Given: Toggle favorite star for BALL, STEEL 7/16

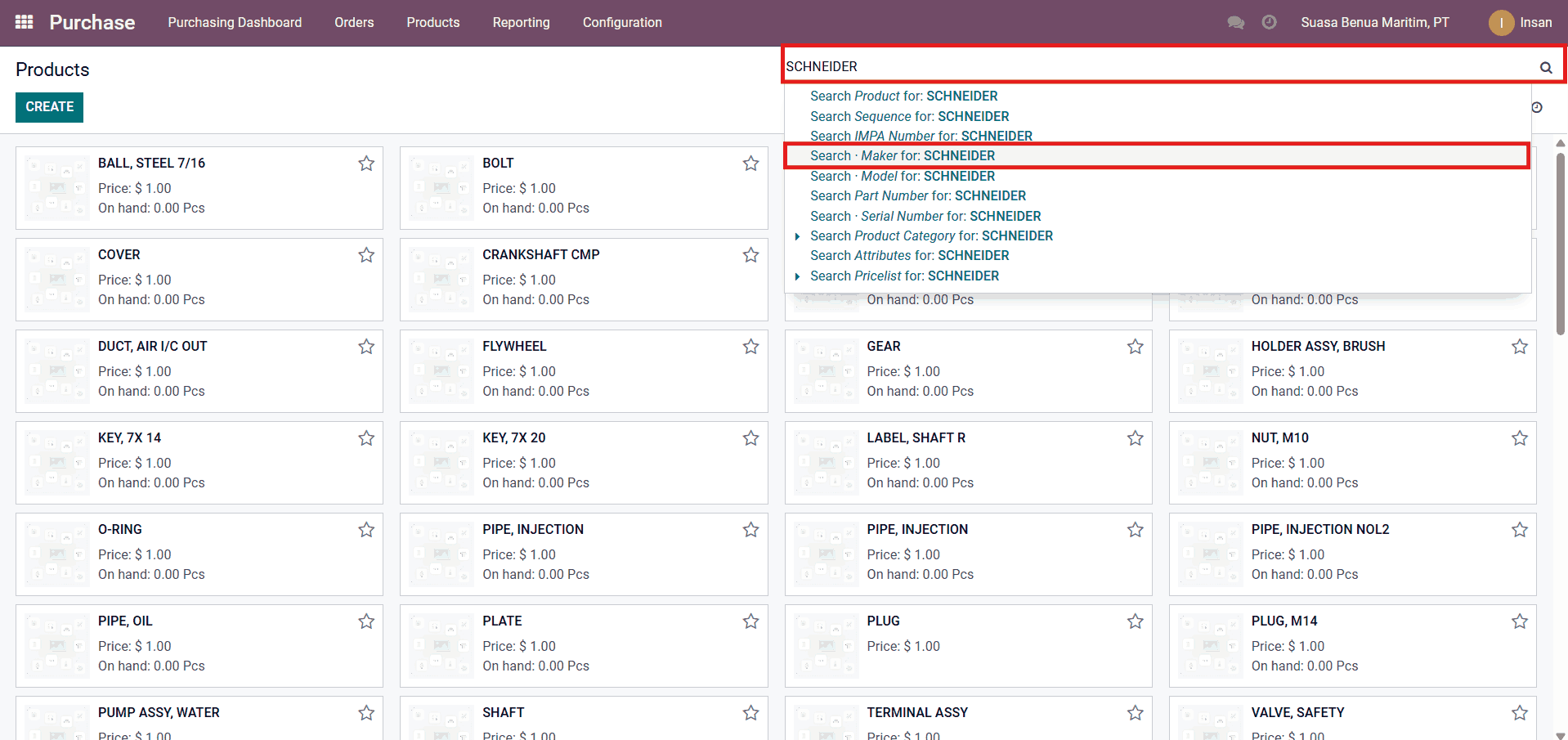Looking at the screenshot, I should pos(366,164).
